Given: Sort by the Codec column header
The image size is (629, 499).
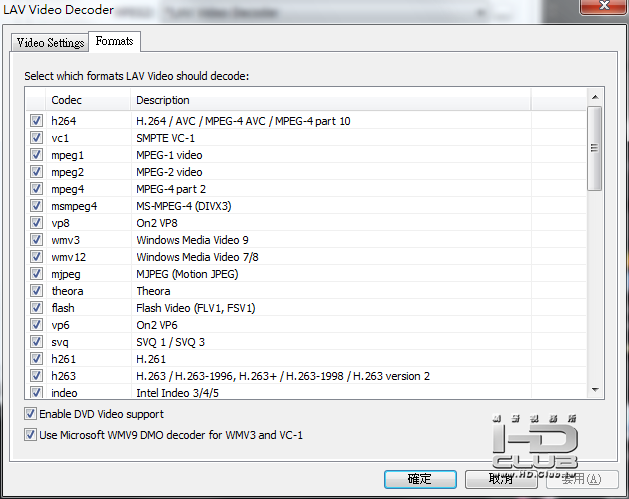Looking at the screenshot, I should (x=88, y=100).
